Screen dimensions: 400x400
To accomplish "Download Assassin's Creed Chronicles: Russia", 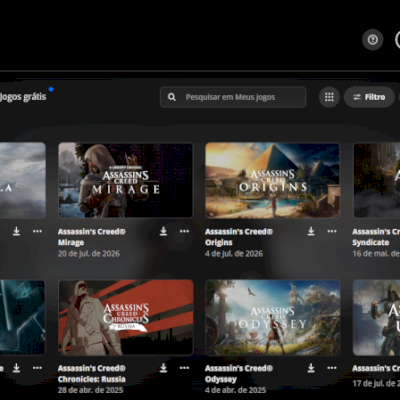I will 163,368.
